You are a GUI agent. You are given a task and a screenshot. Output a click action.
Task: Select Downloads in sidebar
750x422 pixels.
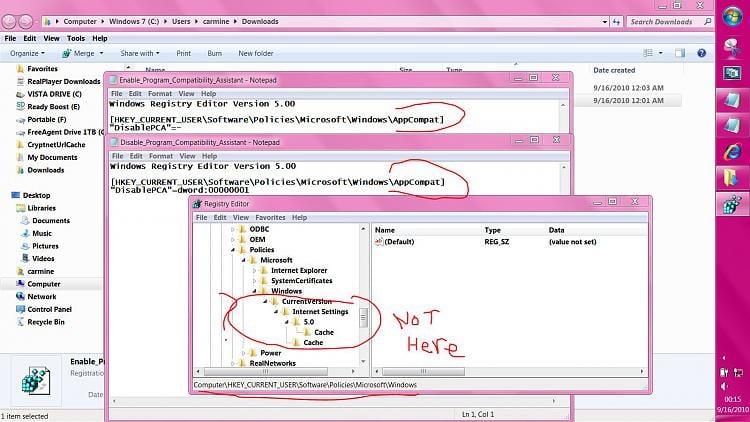(x=45, y=170)
